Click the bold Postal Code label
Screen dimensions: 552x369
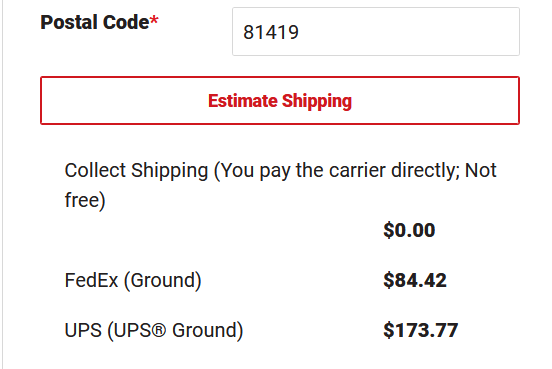point(95,22)
